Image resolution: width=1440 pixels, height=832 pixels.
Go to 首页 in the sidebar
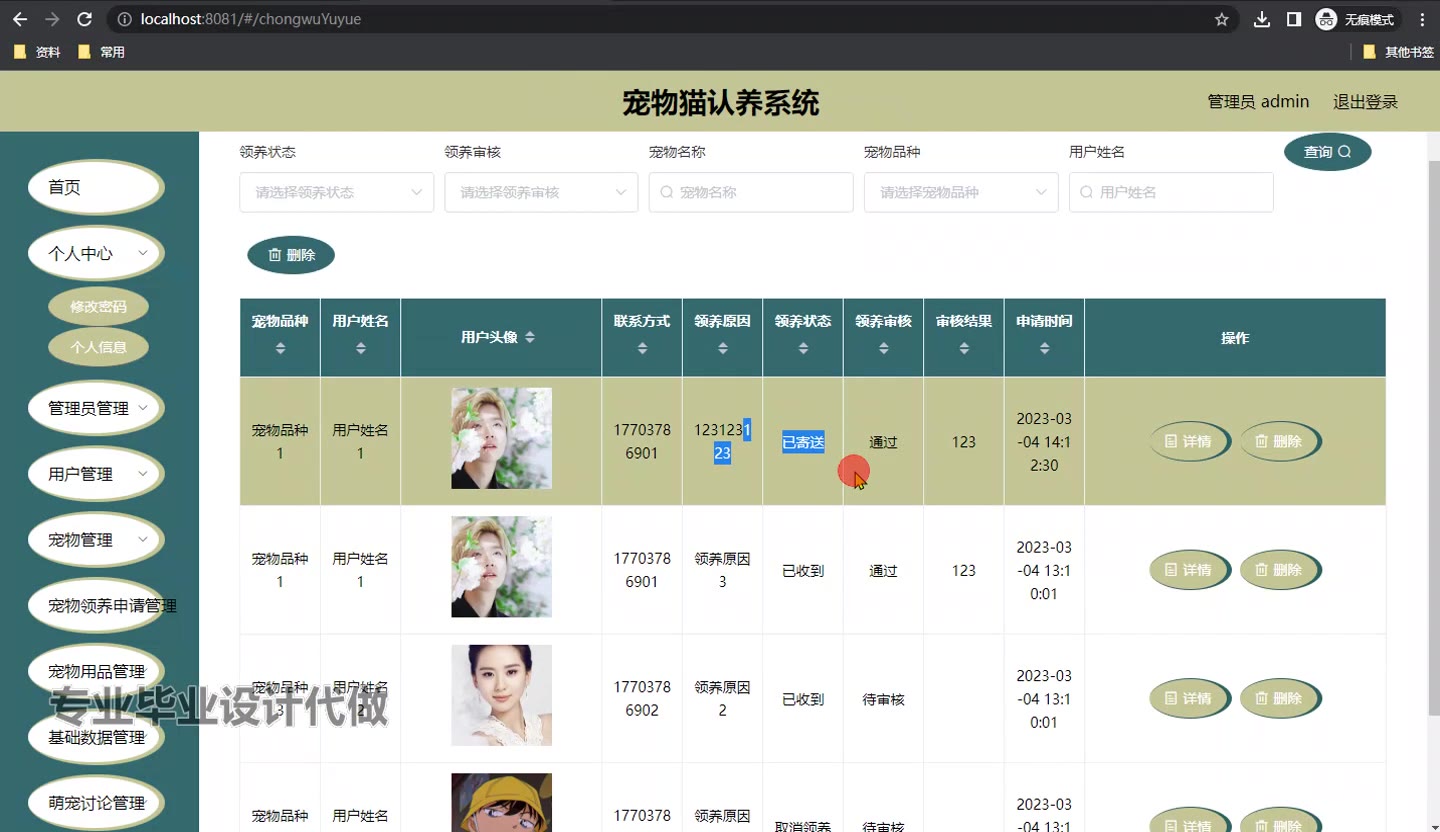pos(96,188)
